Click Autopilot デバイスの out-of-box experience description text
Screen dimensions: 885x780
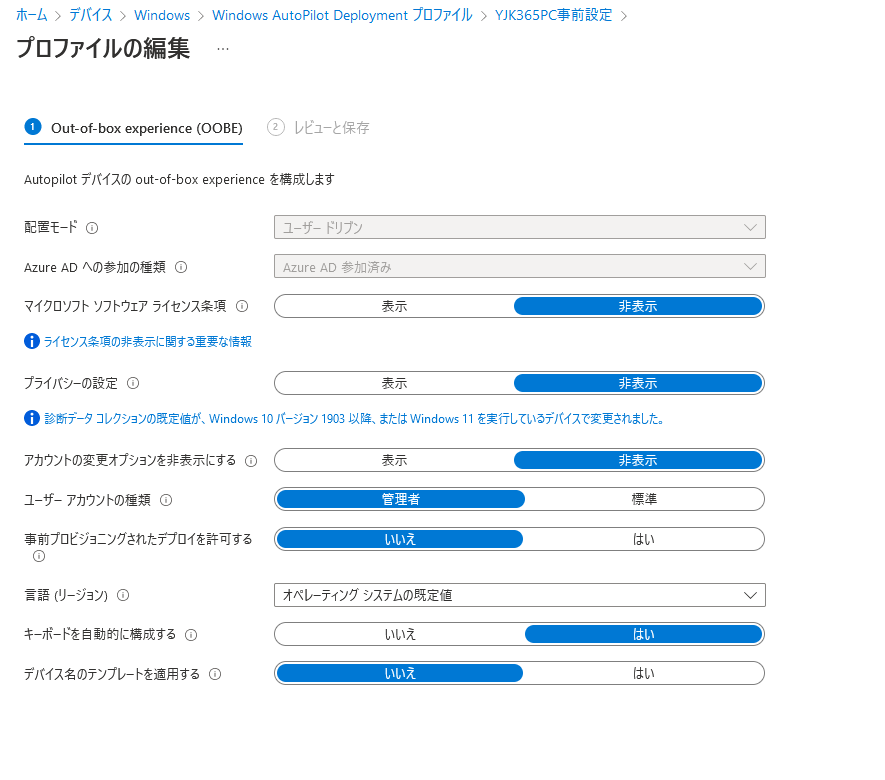click(x=179, y=179)
